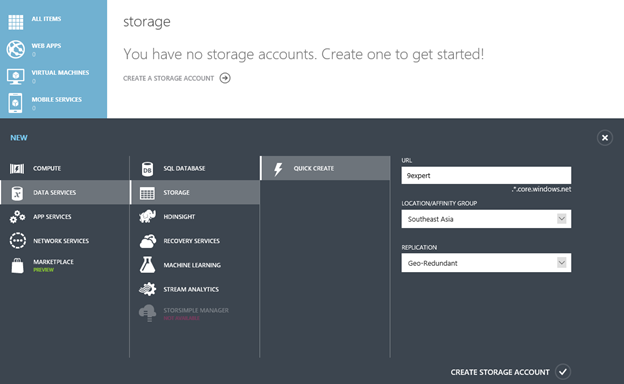Select the Virtual Machines monitor icon

[x=16, y=76]
